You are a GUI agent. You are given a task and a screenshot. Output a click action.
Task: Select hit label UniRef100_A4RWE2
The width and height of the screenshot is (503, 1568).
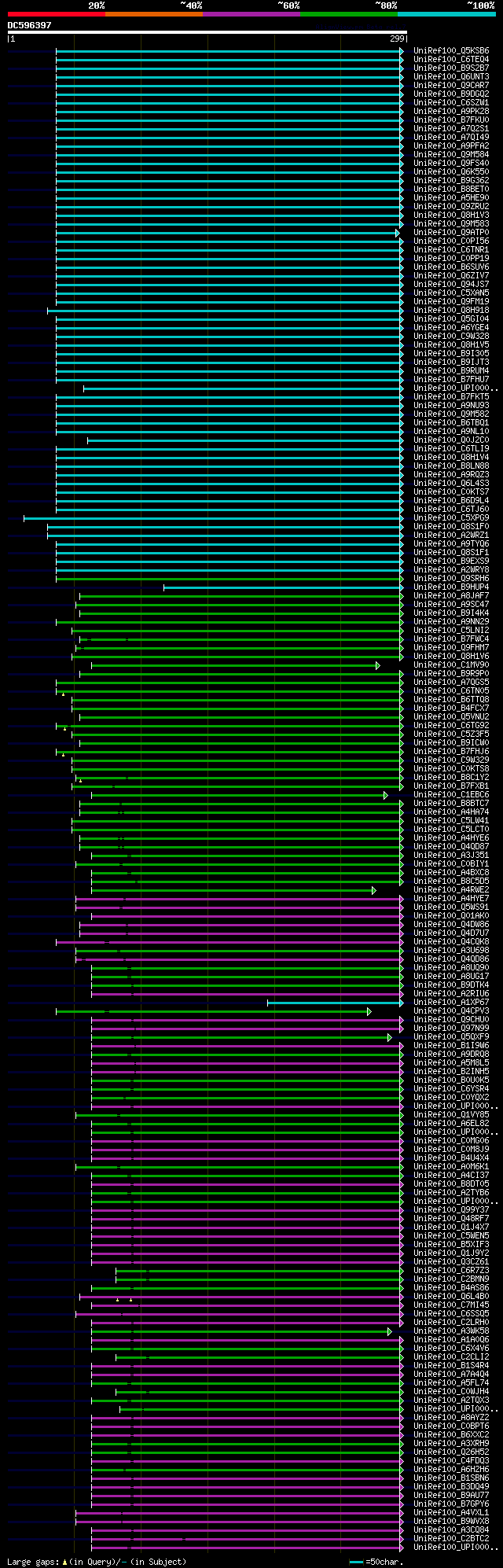click(451, 890)
